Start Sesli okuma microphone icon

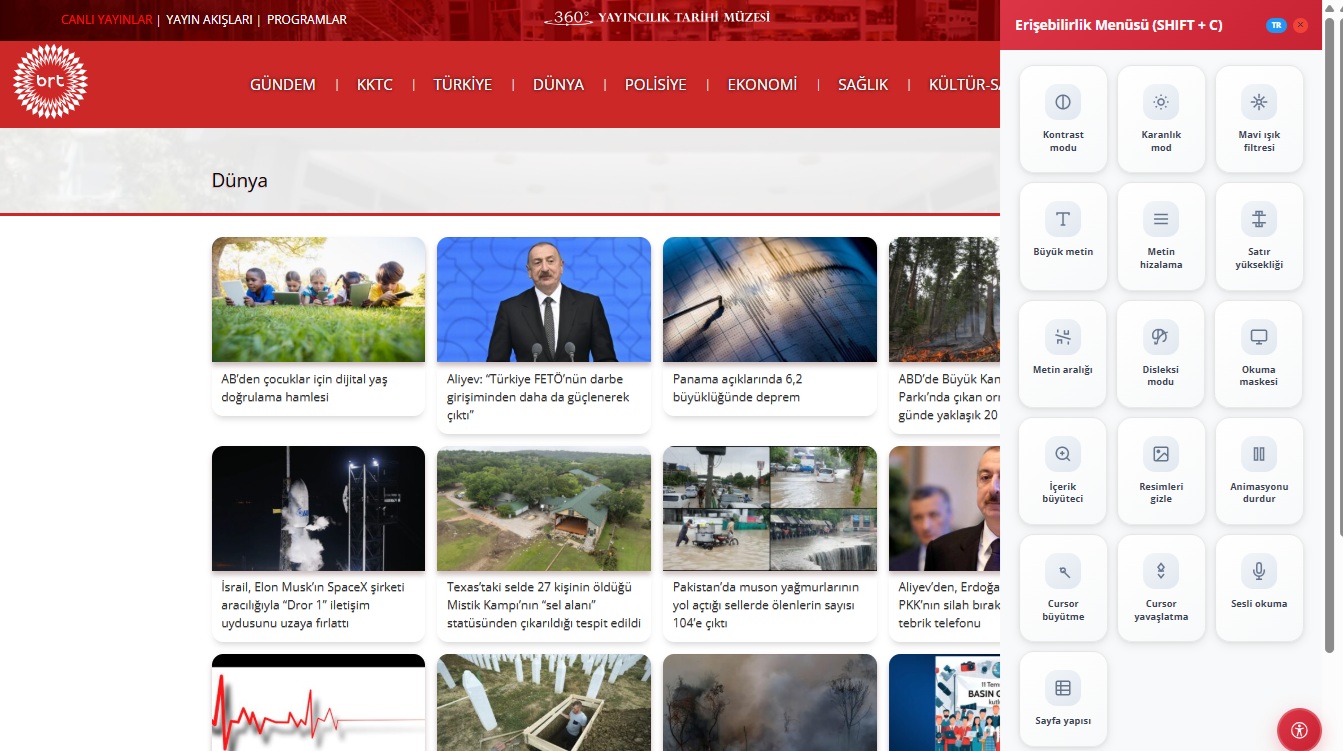1258,572
